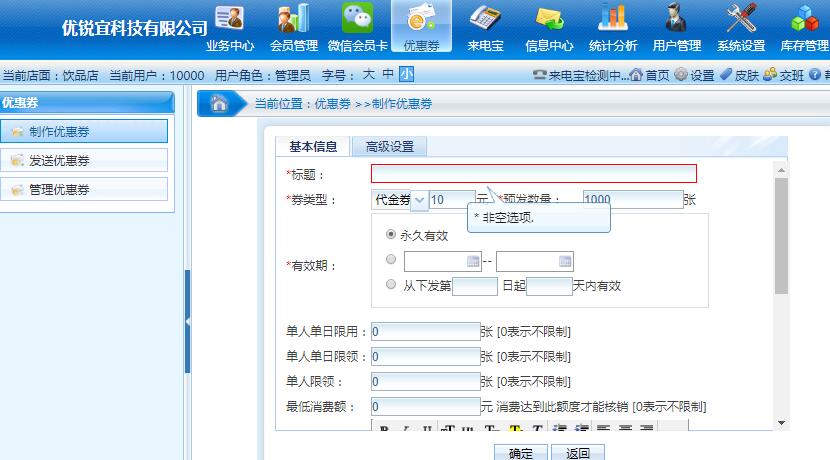Open 管理优惠券 in the sidebar

(x=84, y=190)
